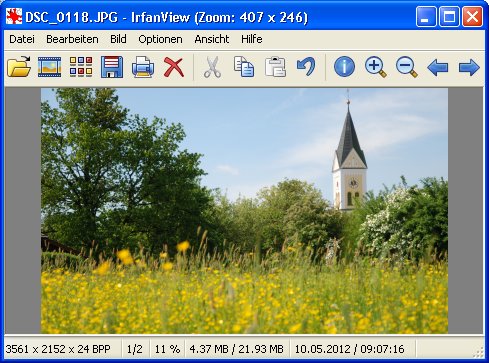489x363 pixels.
Task: Undo last action with curved arrow
Action: point(306,66)
